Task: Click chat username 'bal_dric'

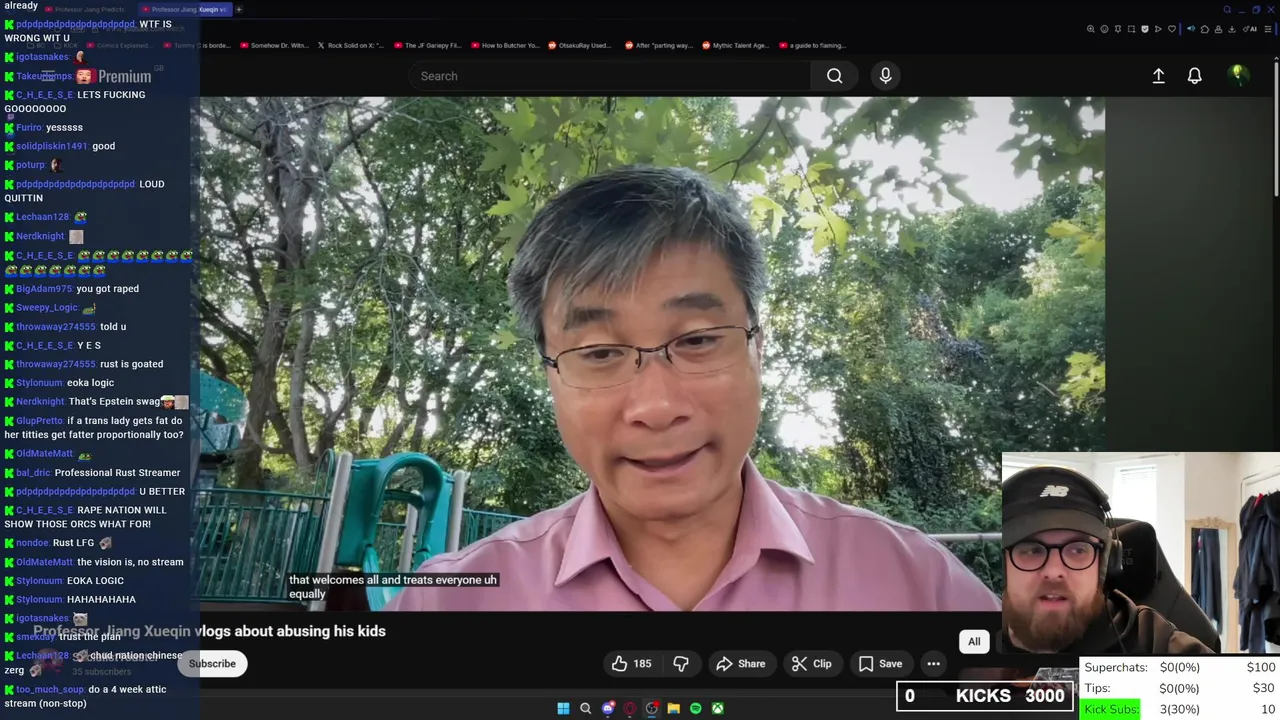Action: click(33, 473)
